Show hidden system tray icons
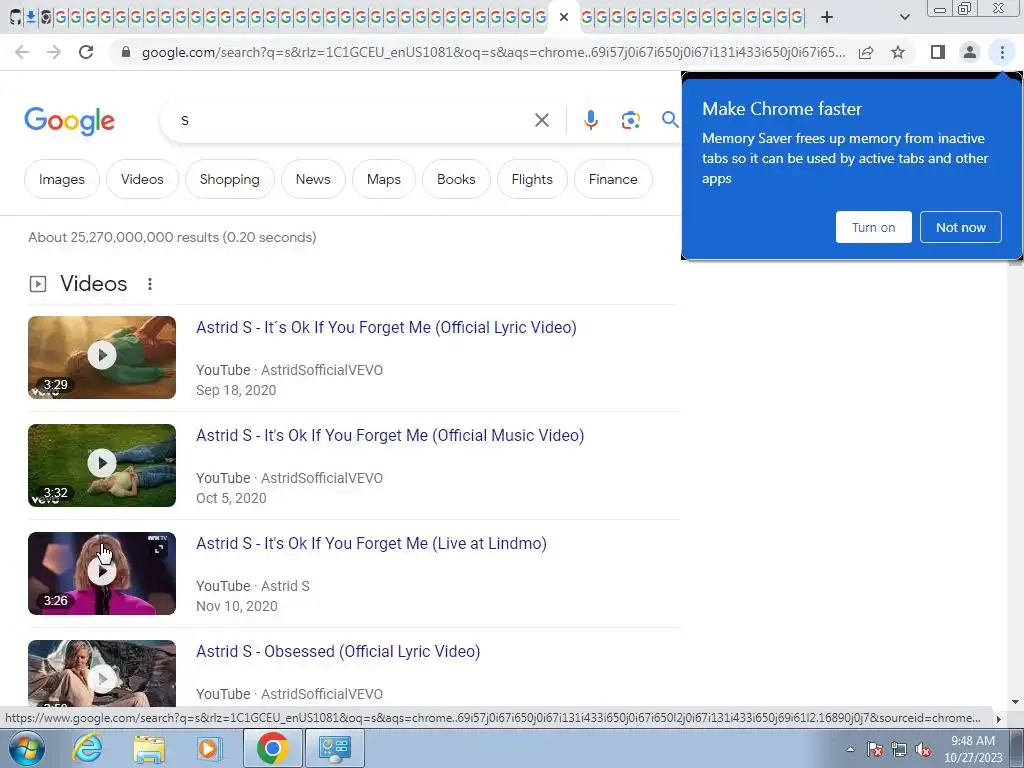The height and width of the screenshot is (768, 1024). pos(850,749)
